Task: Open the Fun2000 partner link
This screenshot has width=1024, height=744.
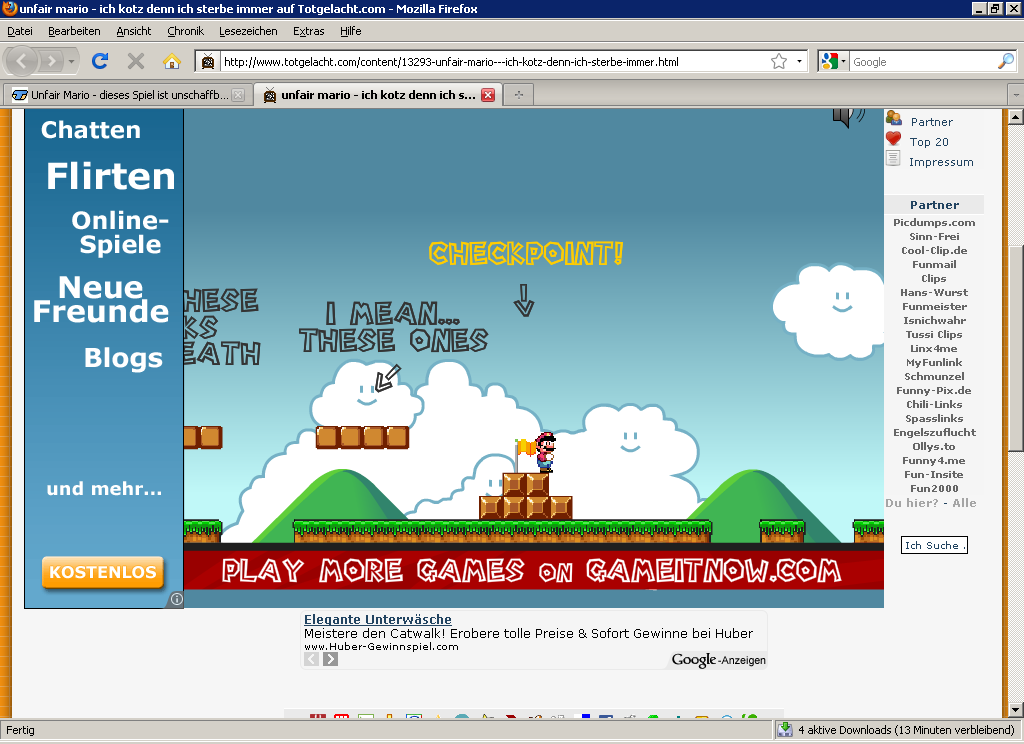Action: (x=934, y=489)
